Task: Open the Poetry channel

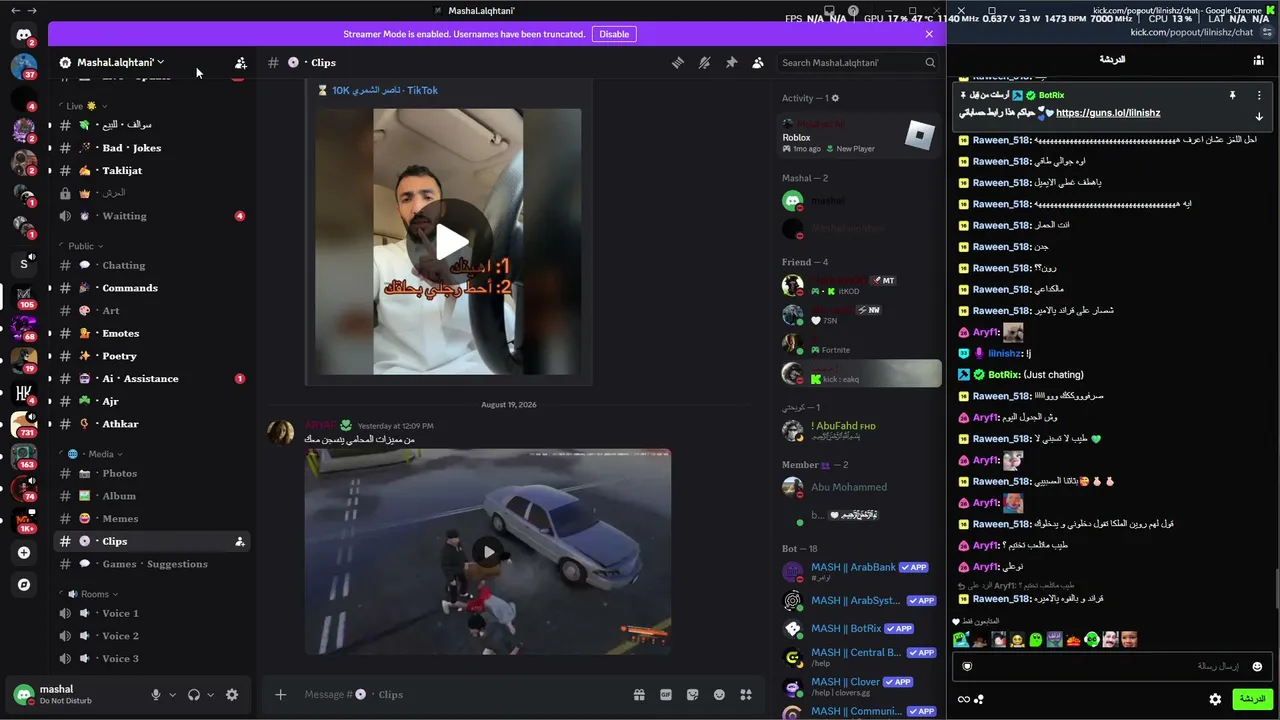Action: pyautogui.click(x=150, y=356)
